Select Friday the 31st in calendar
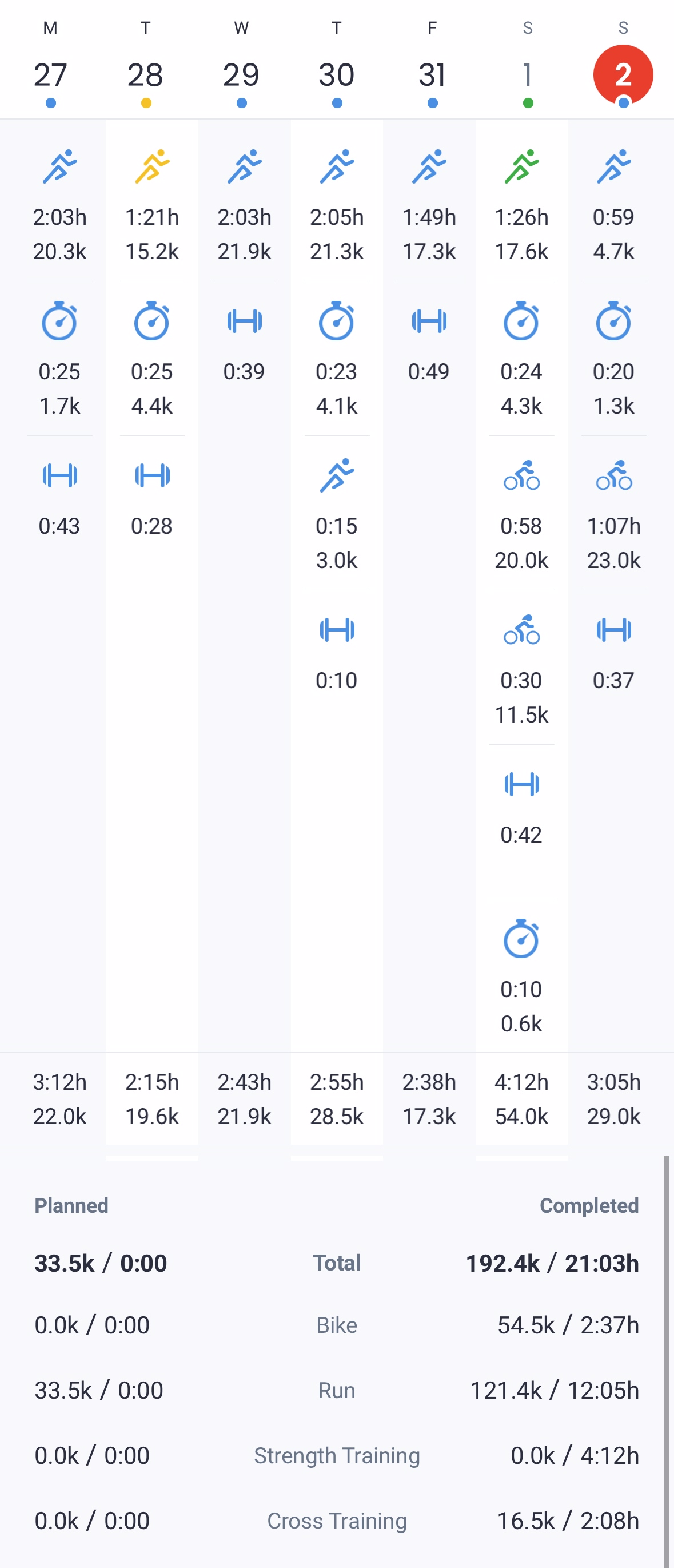The height and width of the screenshot is (1568, 674). tap(433, 75)
